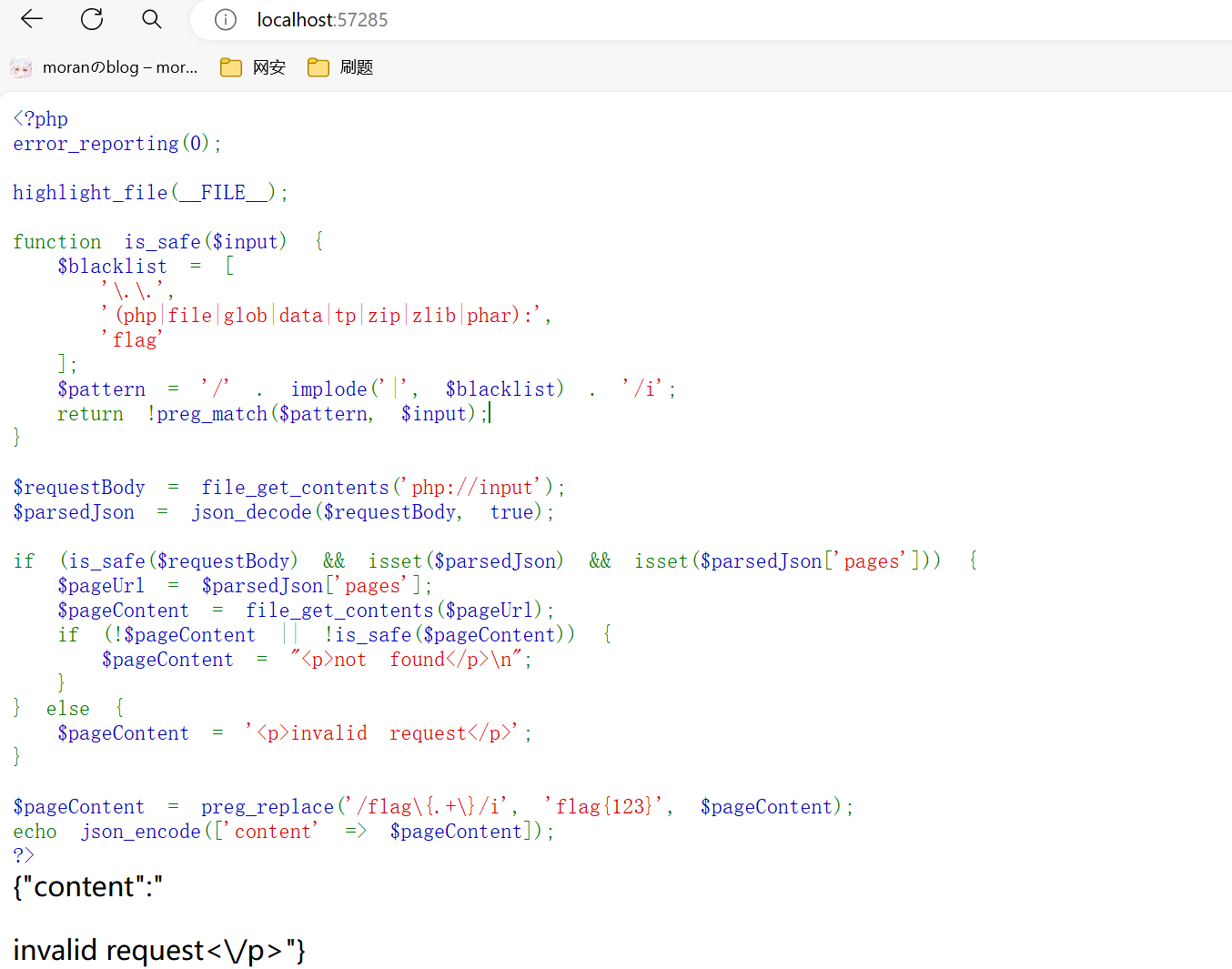Viewport: 1232px width, 969px height.
Task: Click the if (is_safe($requestBody) condition line
Action: (496, 561)
